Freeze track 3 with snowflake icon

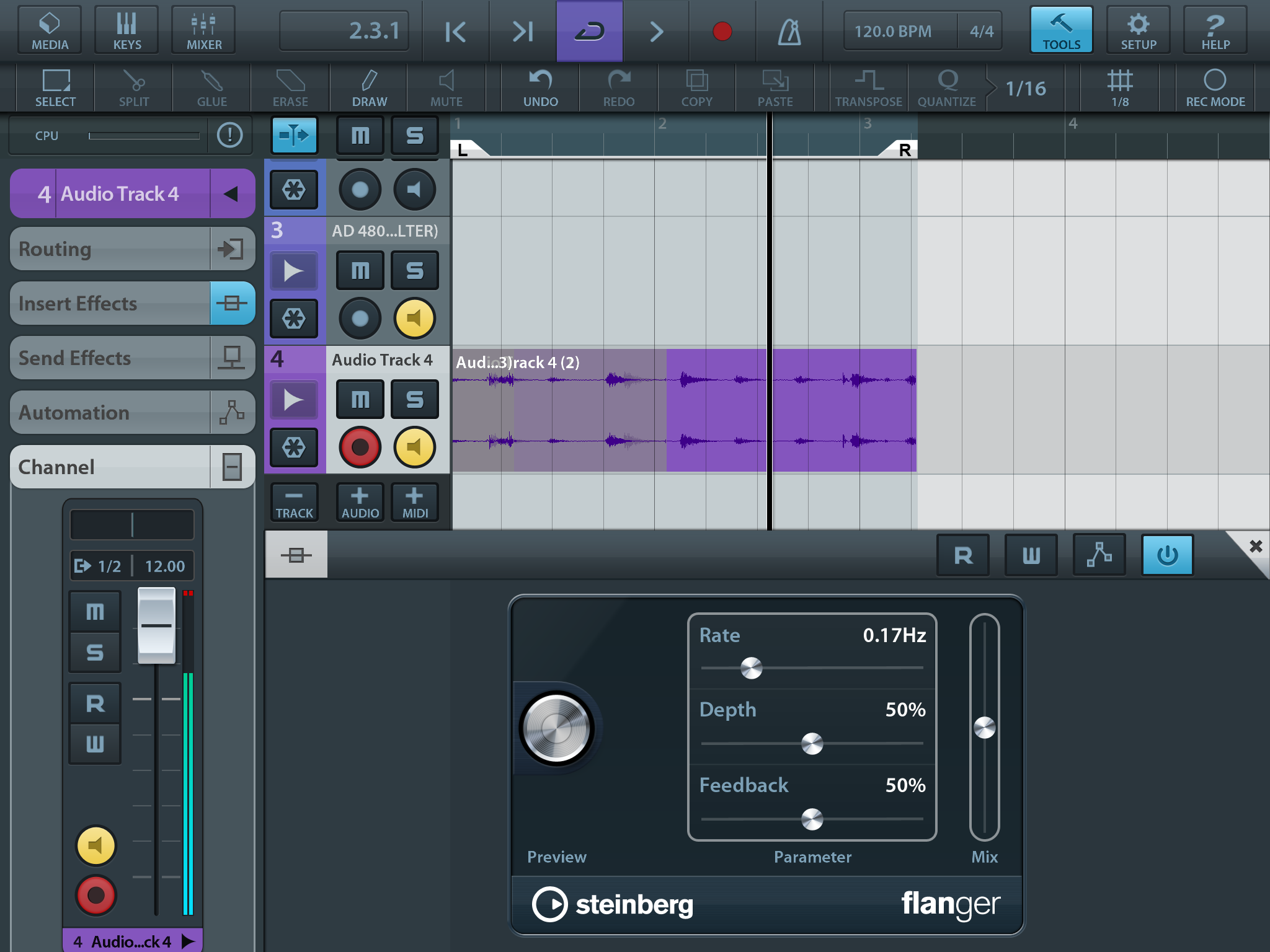(294, 319)
